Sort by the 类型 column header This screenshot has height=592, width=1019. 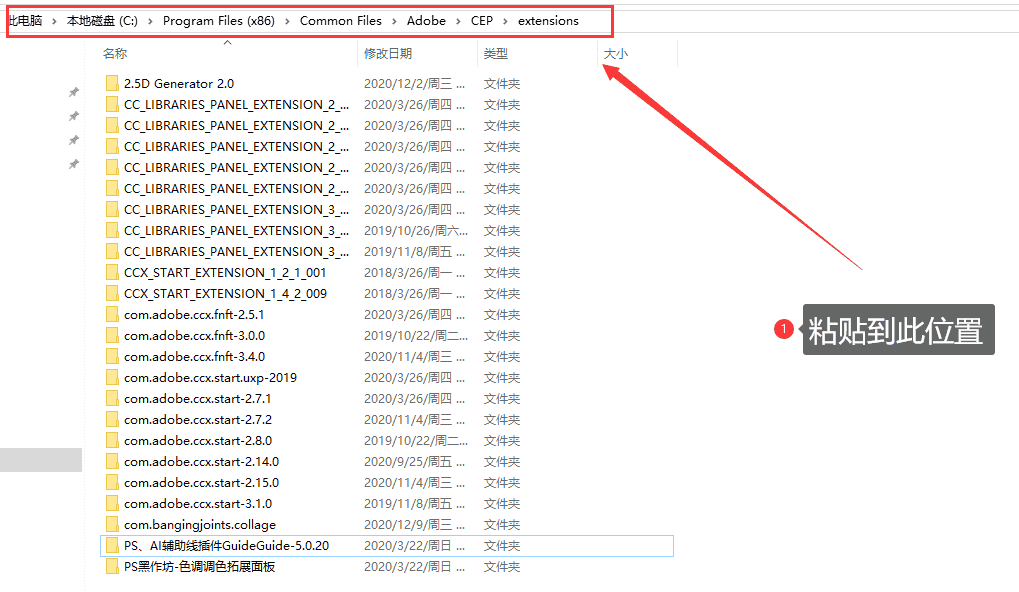point(496,54)
